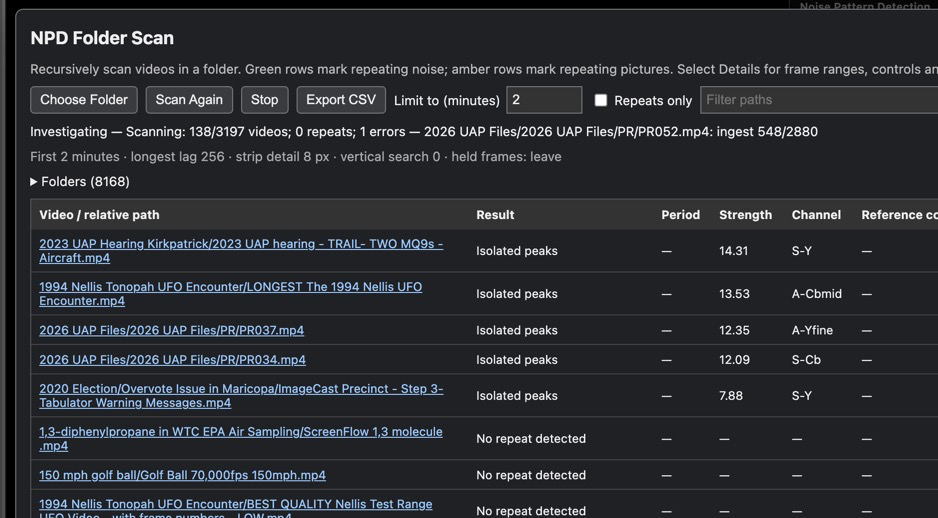Click the Strength column header

[x=745, y=215]
